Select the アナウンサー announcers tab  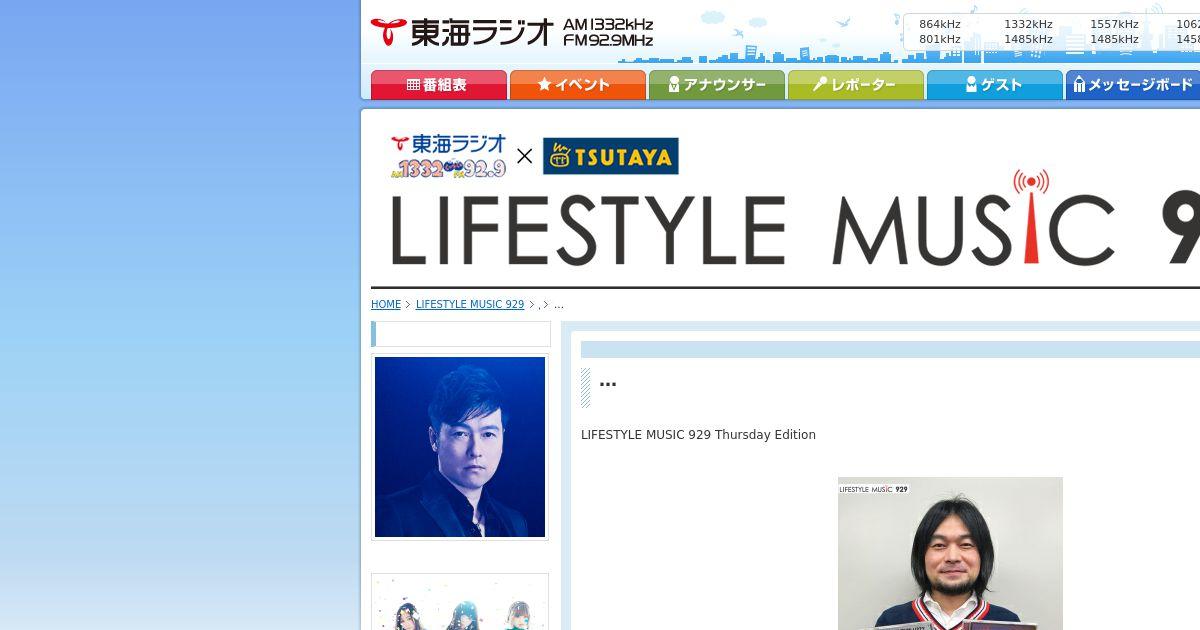click(716, 85)
